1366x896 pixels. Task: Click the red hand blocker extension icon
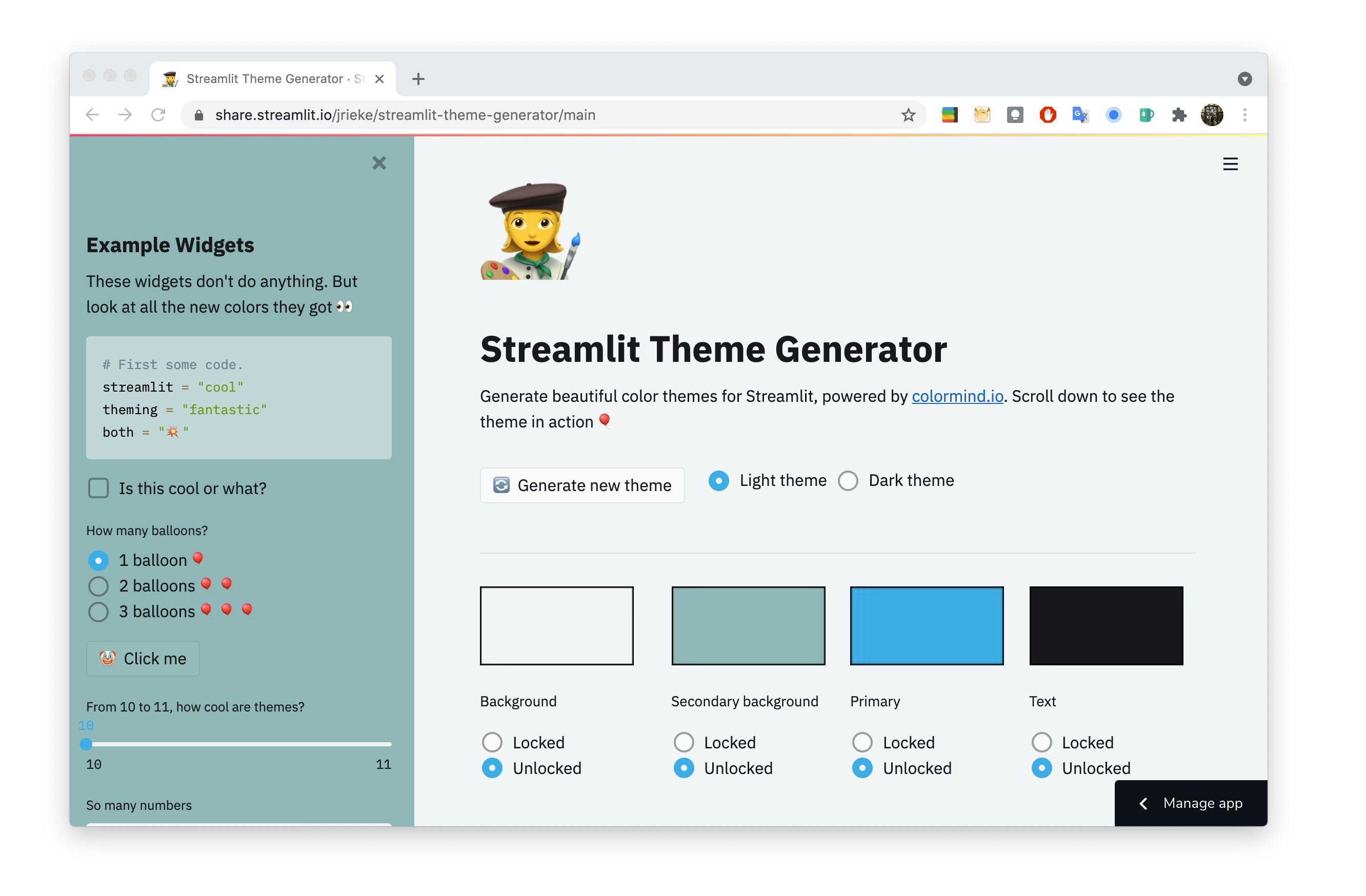click(x=1048, y=115)
